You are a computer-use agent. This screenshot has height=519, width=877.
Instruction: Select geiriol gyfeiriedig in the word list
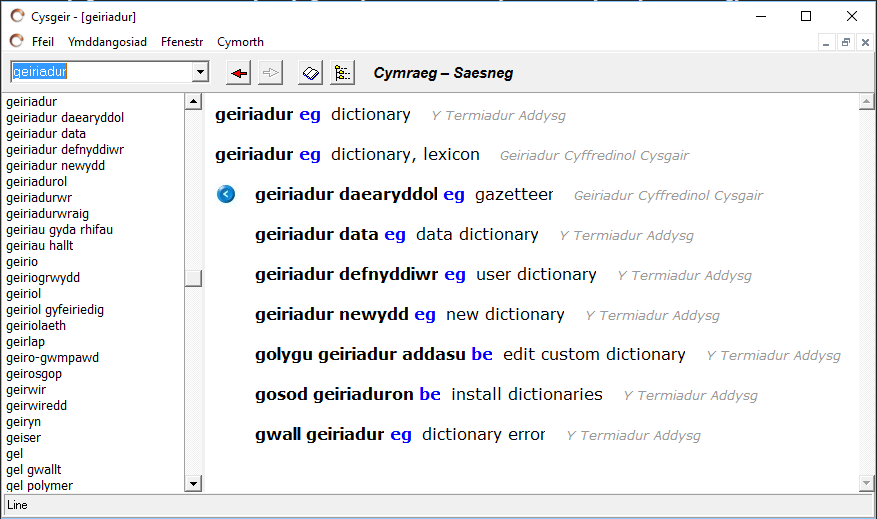[55, 310]
